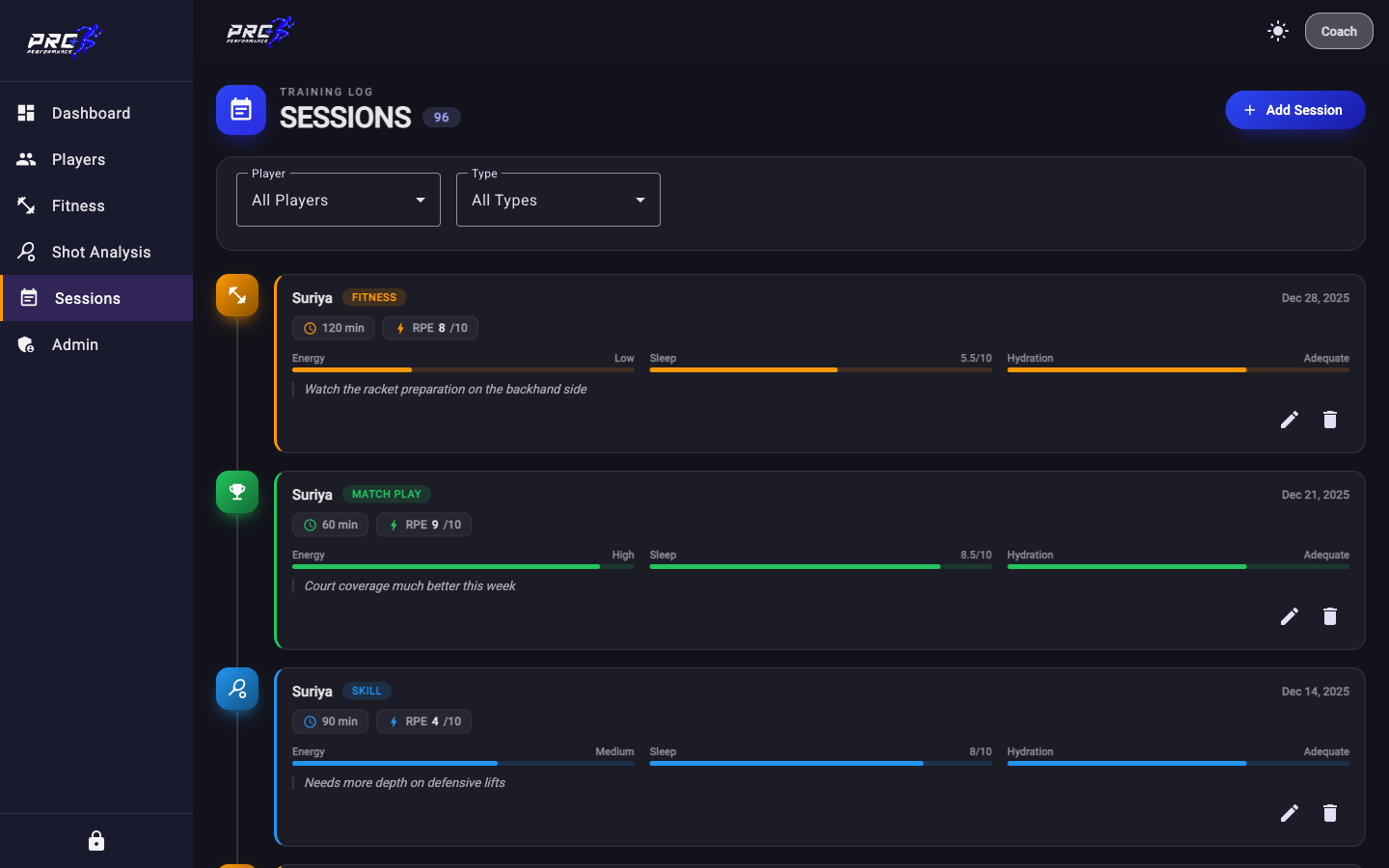Click the Dec 21, 2025 date
1389x868 pixels.
click(1315, 495)
